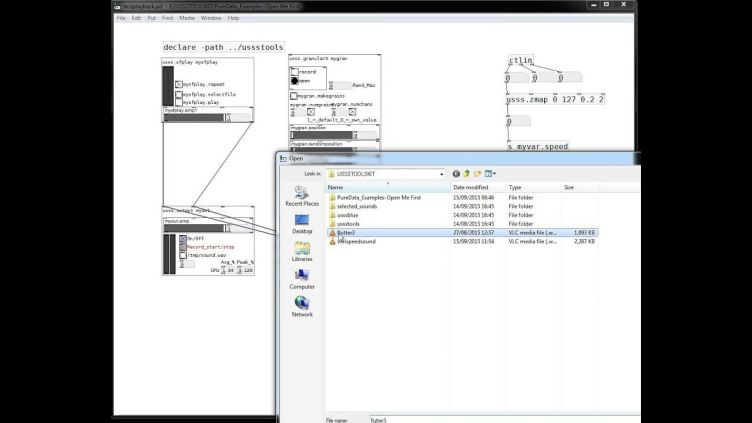Select the second VLC media file, 2,287 KB
Image resolution: width=752 pixels, height=423 pixels.
coord(462,242)
